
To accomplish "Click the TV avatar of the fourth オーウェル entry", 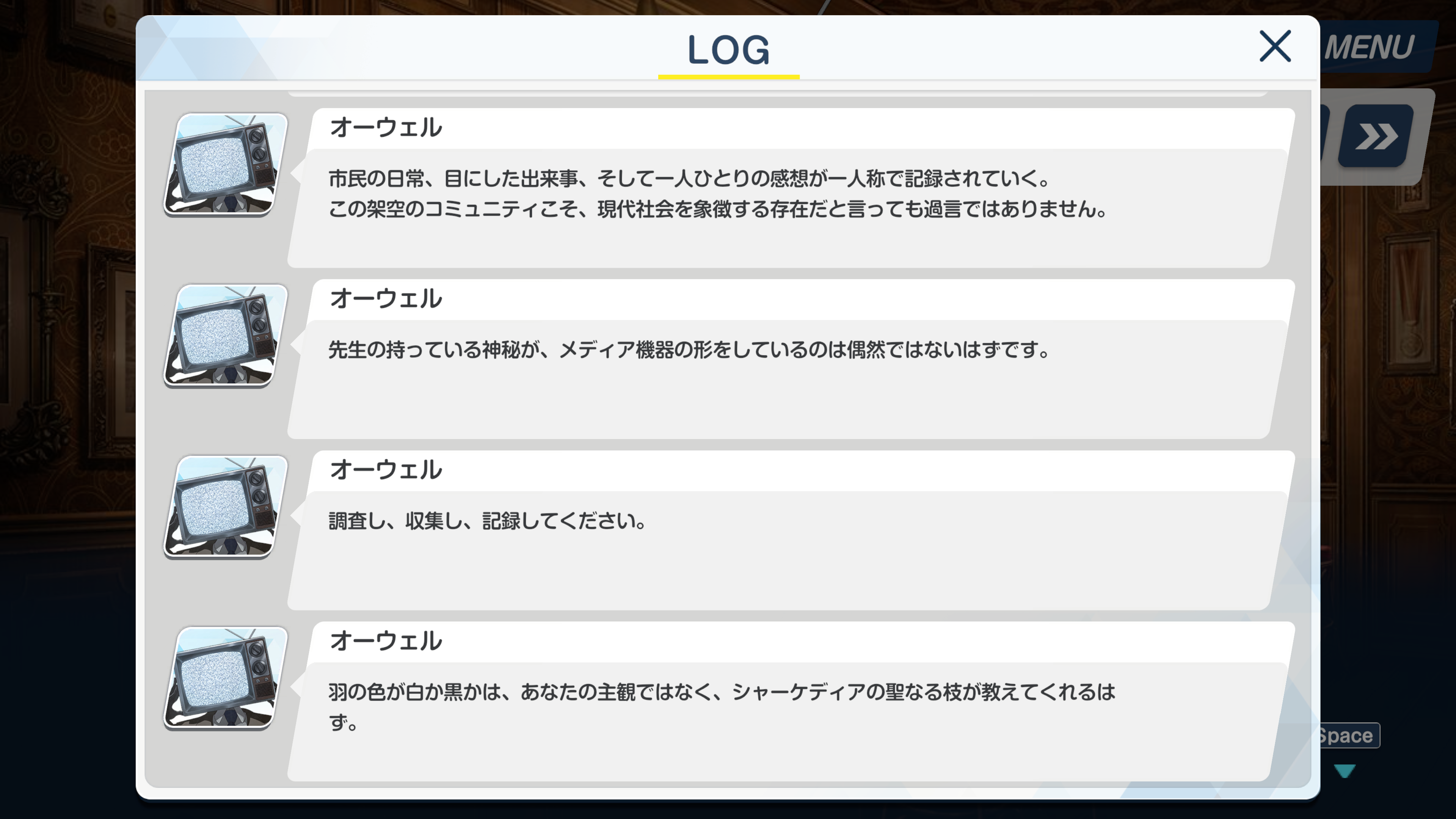I will (x=226, y=678).
